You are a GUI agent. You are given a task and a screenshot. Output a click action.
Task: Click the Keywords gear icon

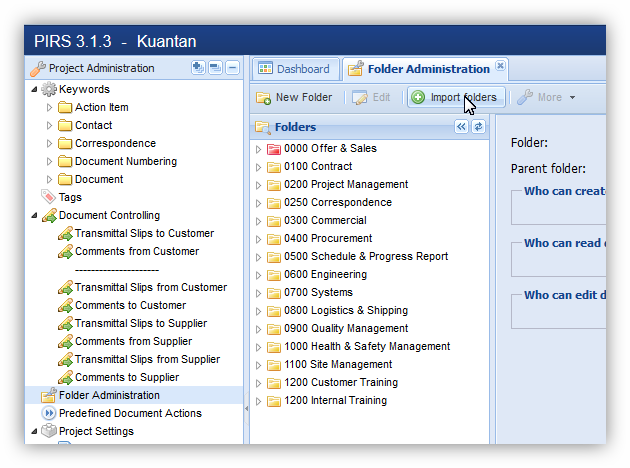click(49, 89)
